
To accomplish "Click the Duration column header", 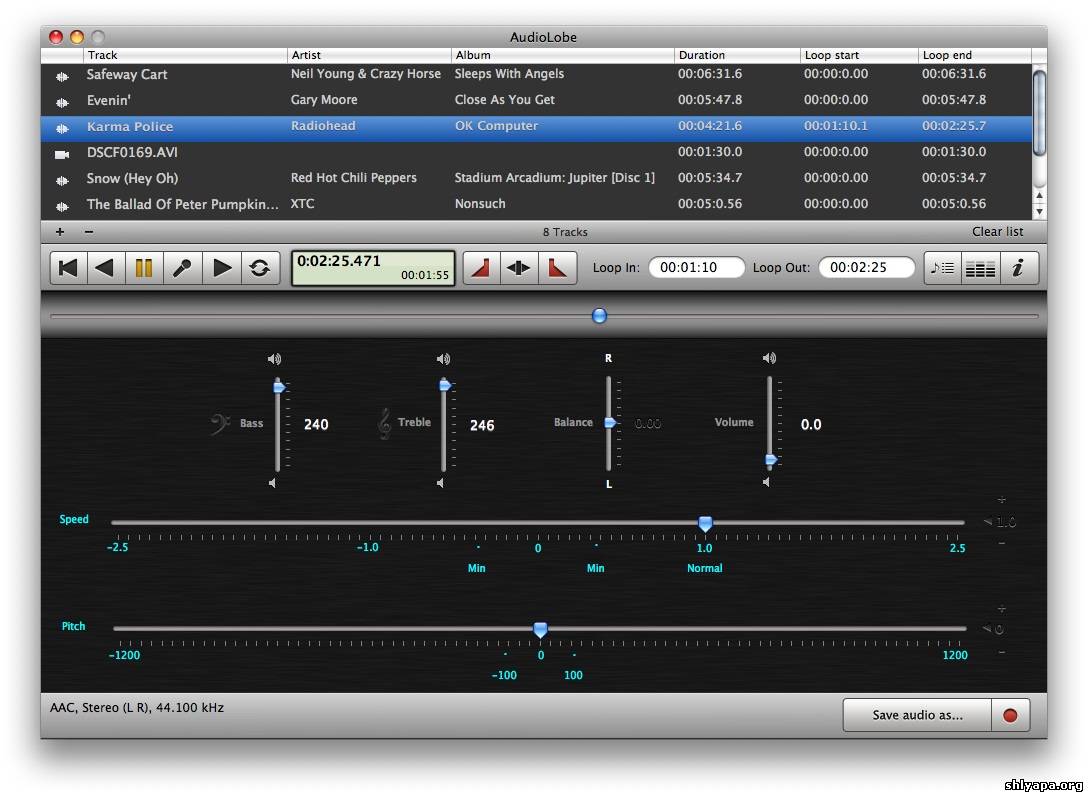I will point(735,55).
